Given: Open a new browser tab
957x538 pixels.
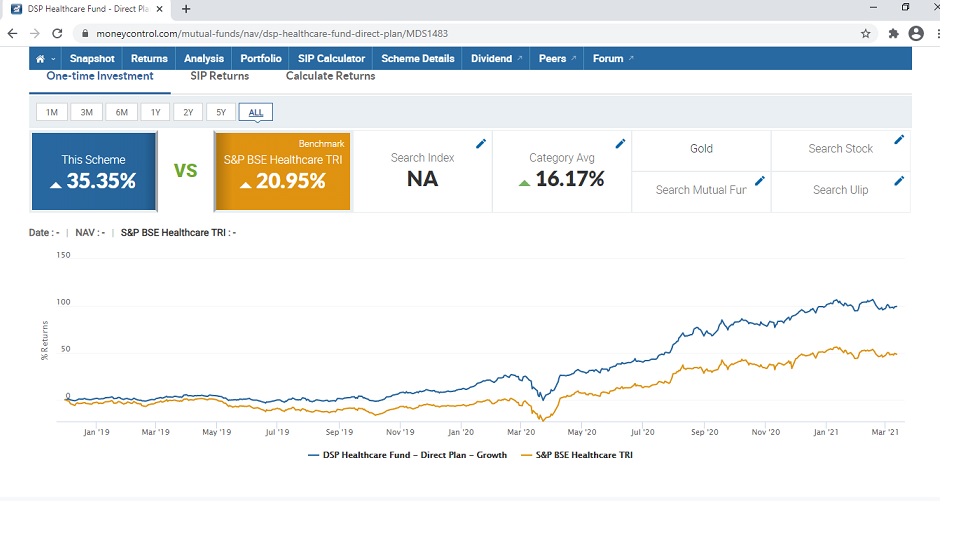Looking at the screenshot, I should tap(186, 9).
